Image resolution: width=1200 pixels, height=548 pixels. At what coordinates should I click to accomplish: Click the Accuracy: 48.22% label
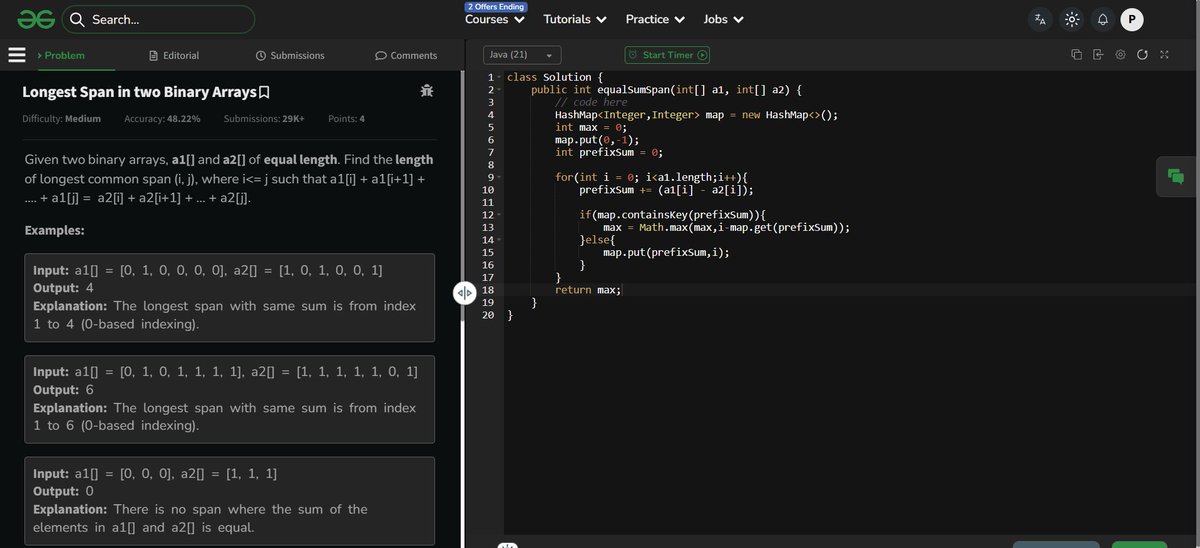pos(162,119)
